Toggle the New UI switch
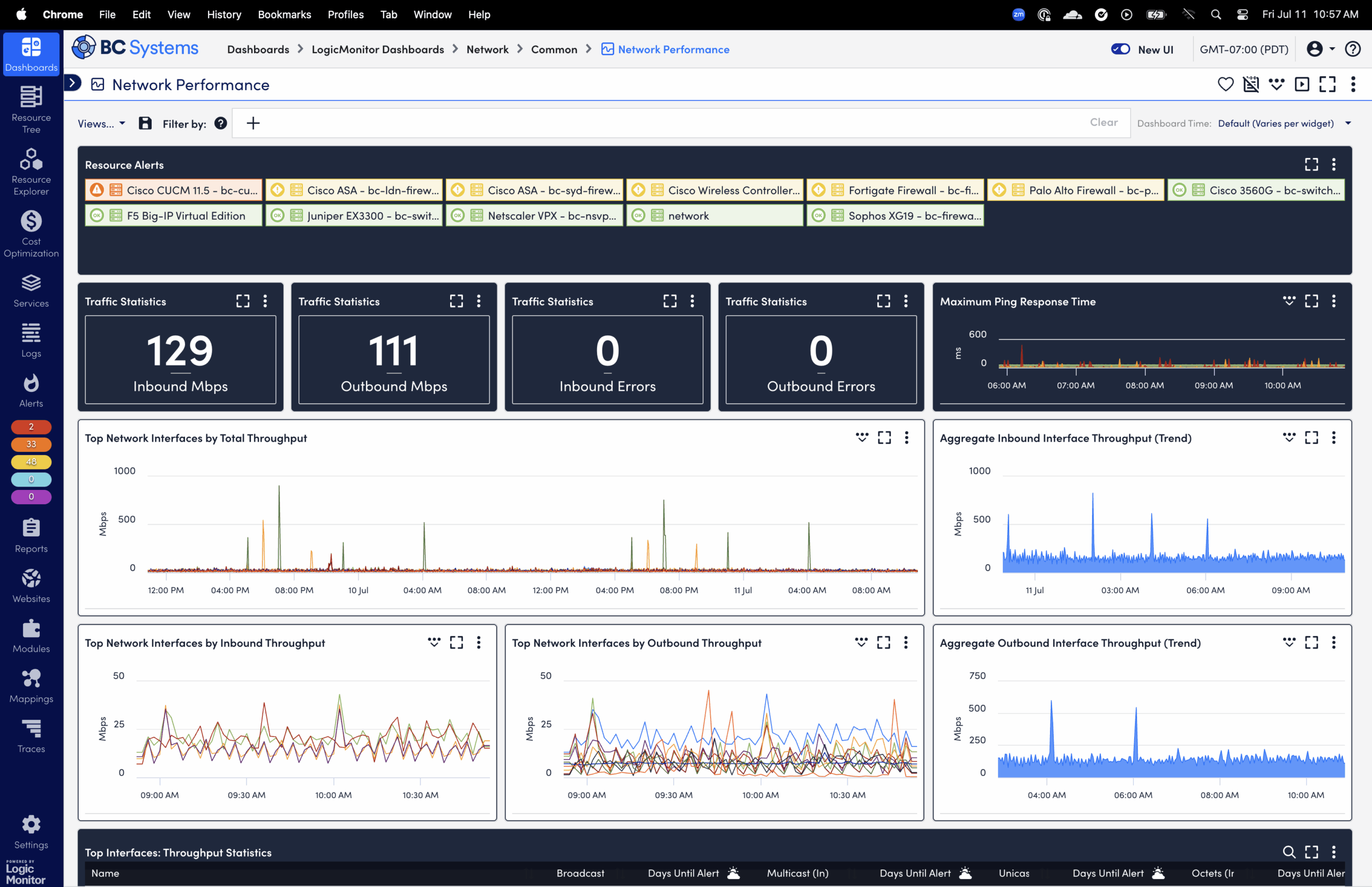The image size is (1372, 887). coord(1120,49)
